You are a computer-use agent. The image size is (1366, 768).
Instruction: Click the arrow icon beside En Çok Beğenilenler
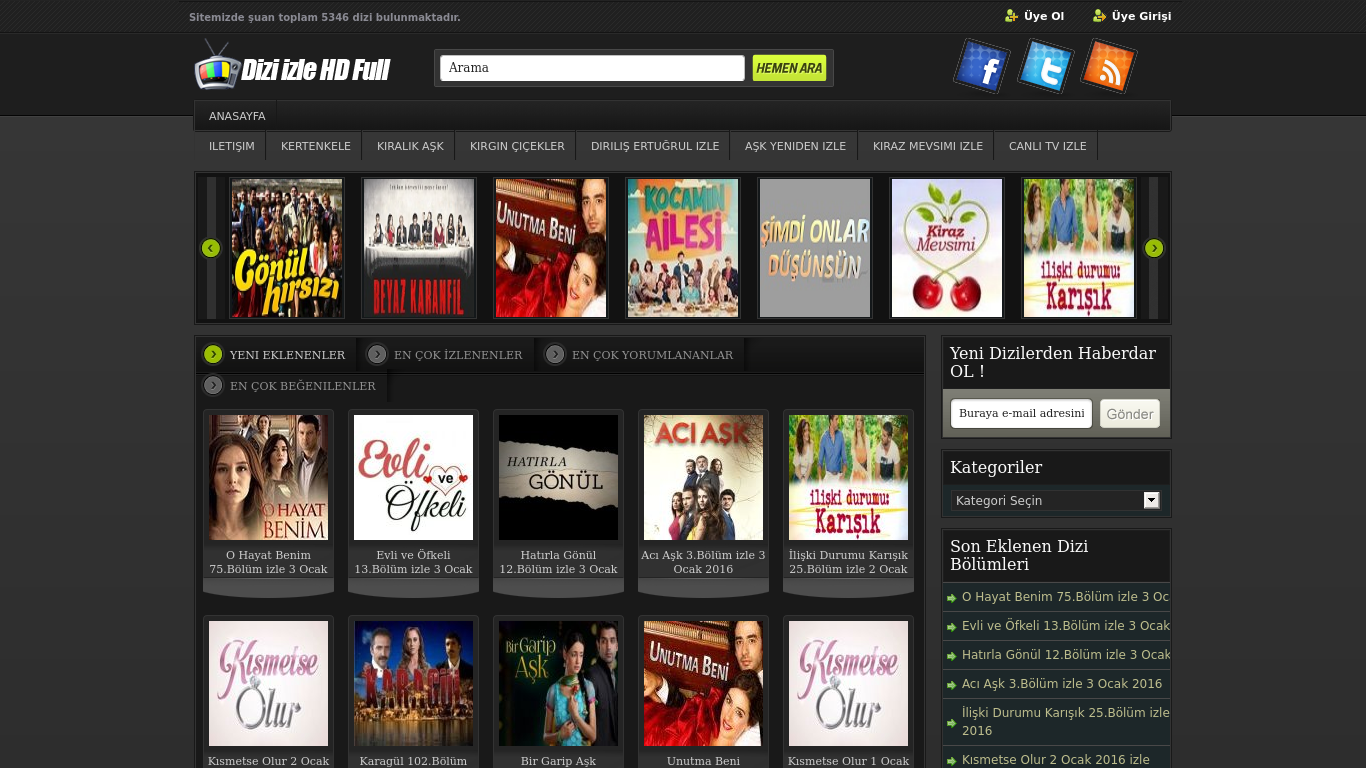[213, 385]
